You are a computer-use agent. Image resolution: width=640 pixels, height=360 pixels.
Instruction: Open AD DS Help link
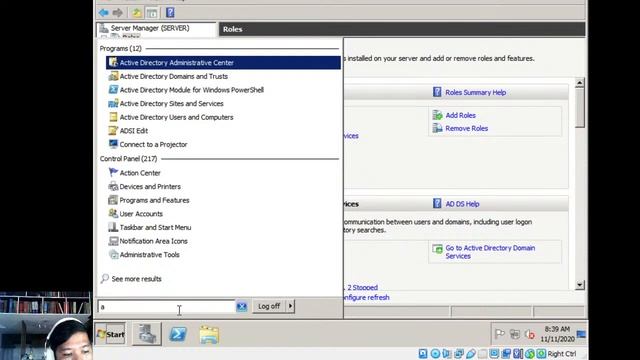462,204
